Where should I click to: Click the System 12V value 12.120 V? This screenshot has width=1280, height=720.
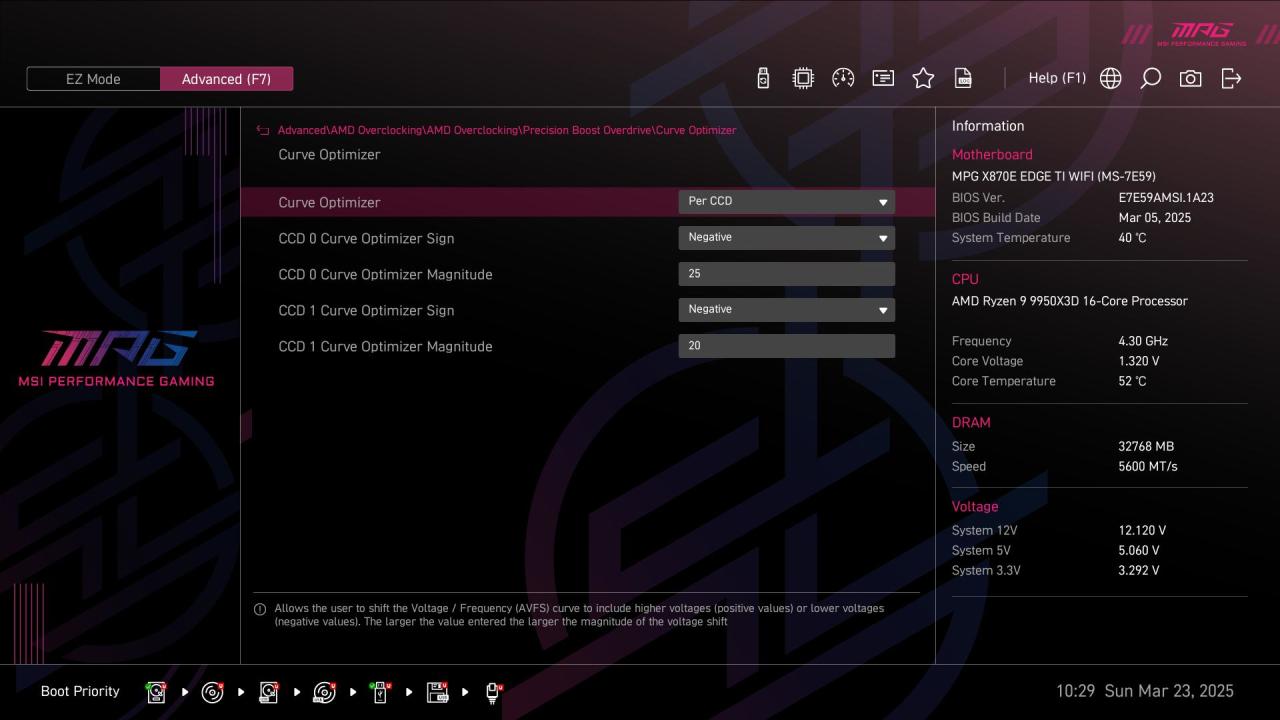click(1142, 530)
